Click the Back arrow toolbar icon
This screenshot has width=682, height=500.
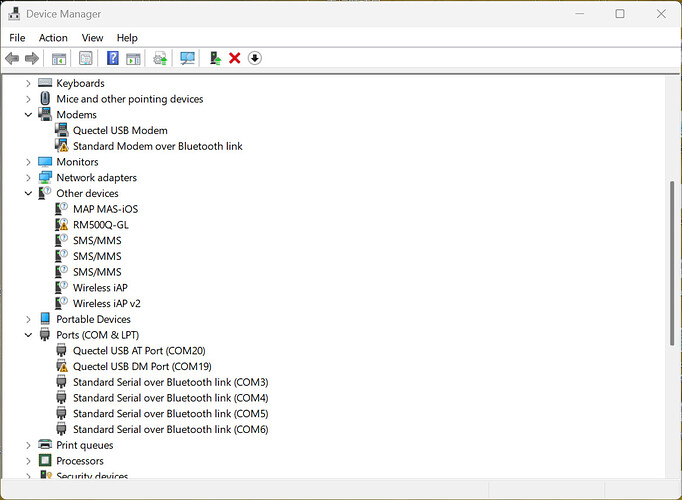(x=12, y=58)
